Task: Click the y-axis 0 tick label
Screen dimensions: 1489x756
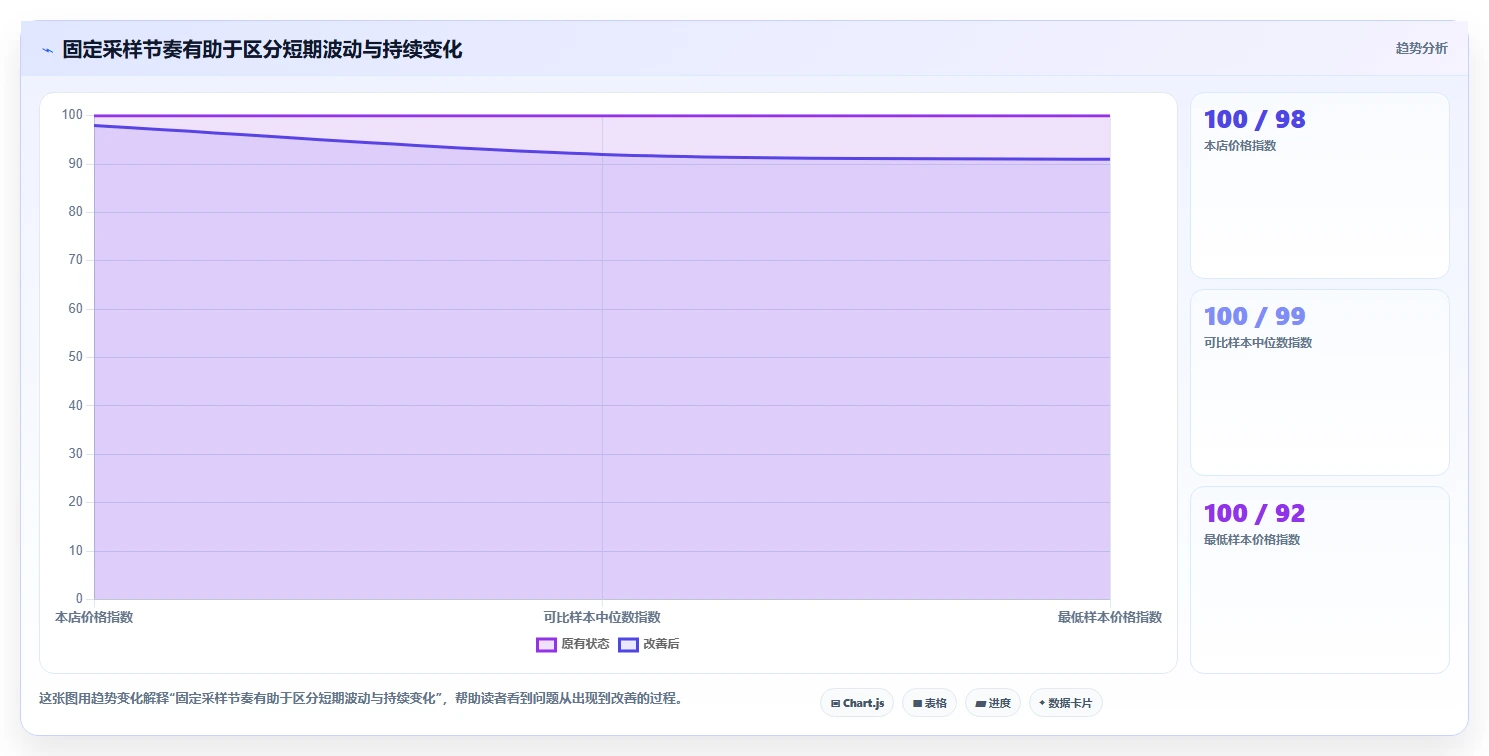Action: coord(79,599)
